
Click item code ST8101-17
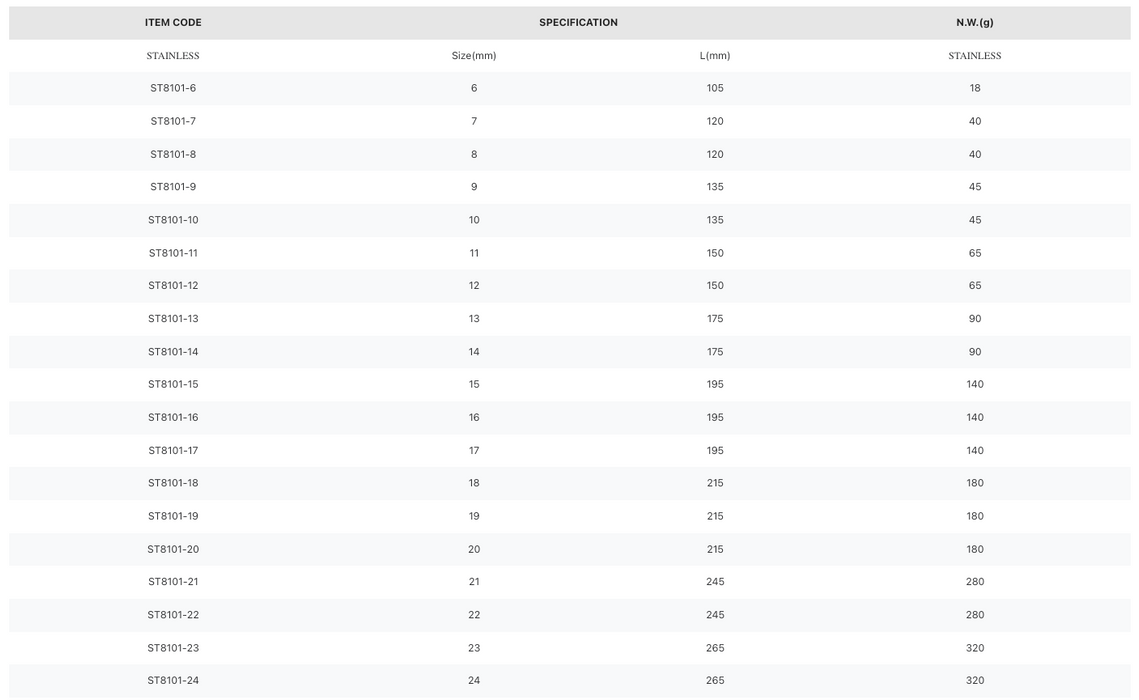173,450
